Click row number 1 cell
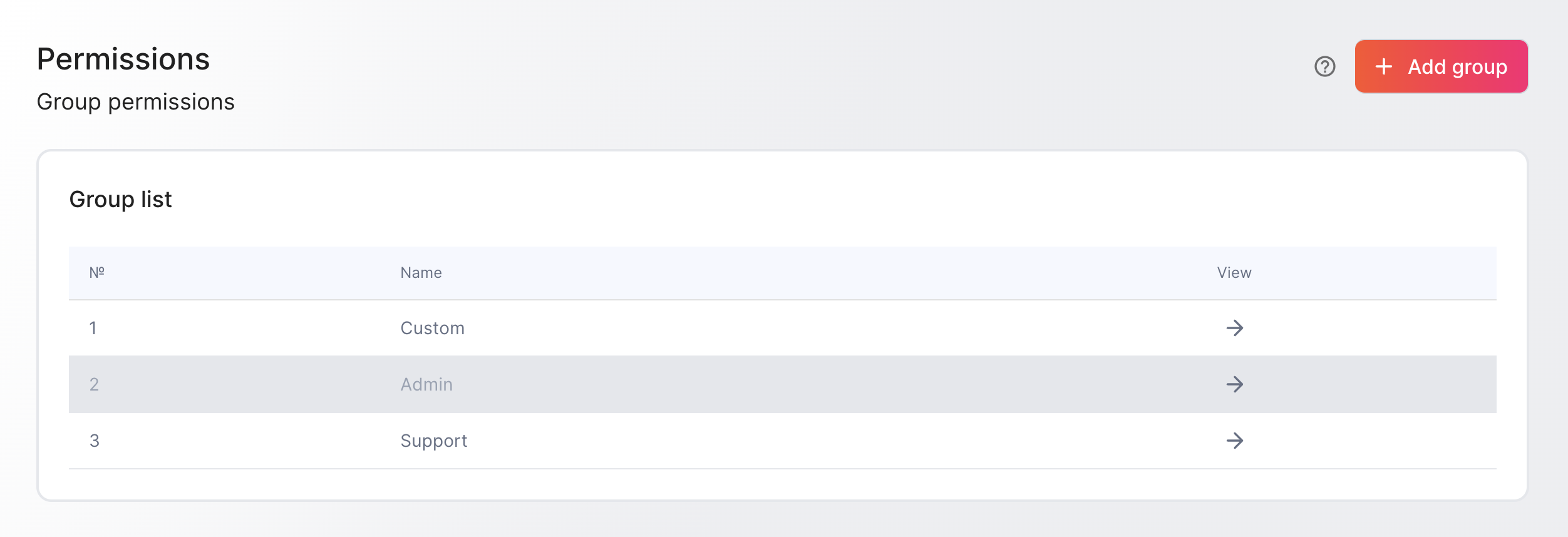The height and width of the screenshot is (537, 1568). tap(93, 328)
